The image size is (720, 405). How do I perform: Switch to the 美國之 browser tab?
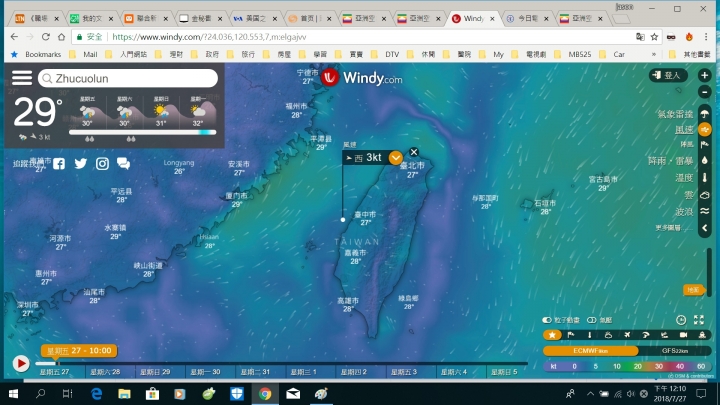pyautogui.click(x=255, y=18)
